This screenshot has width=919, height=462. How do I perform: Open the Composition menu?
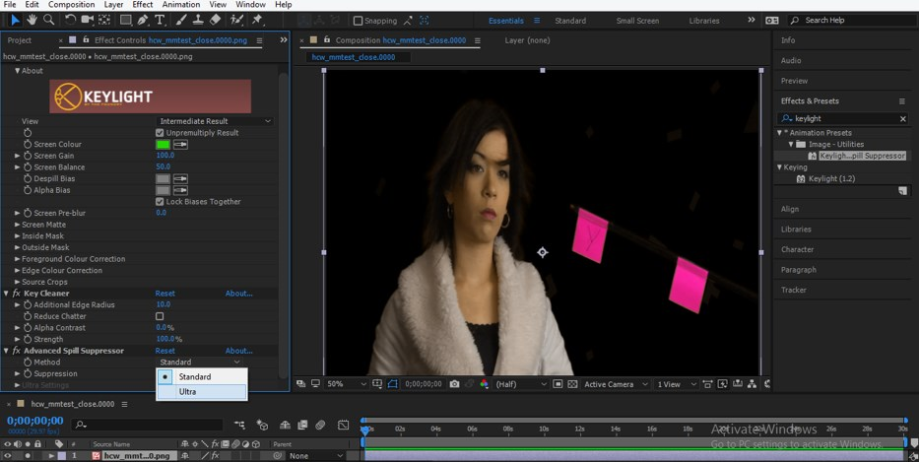(72, 5)
